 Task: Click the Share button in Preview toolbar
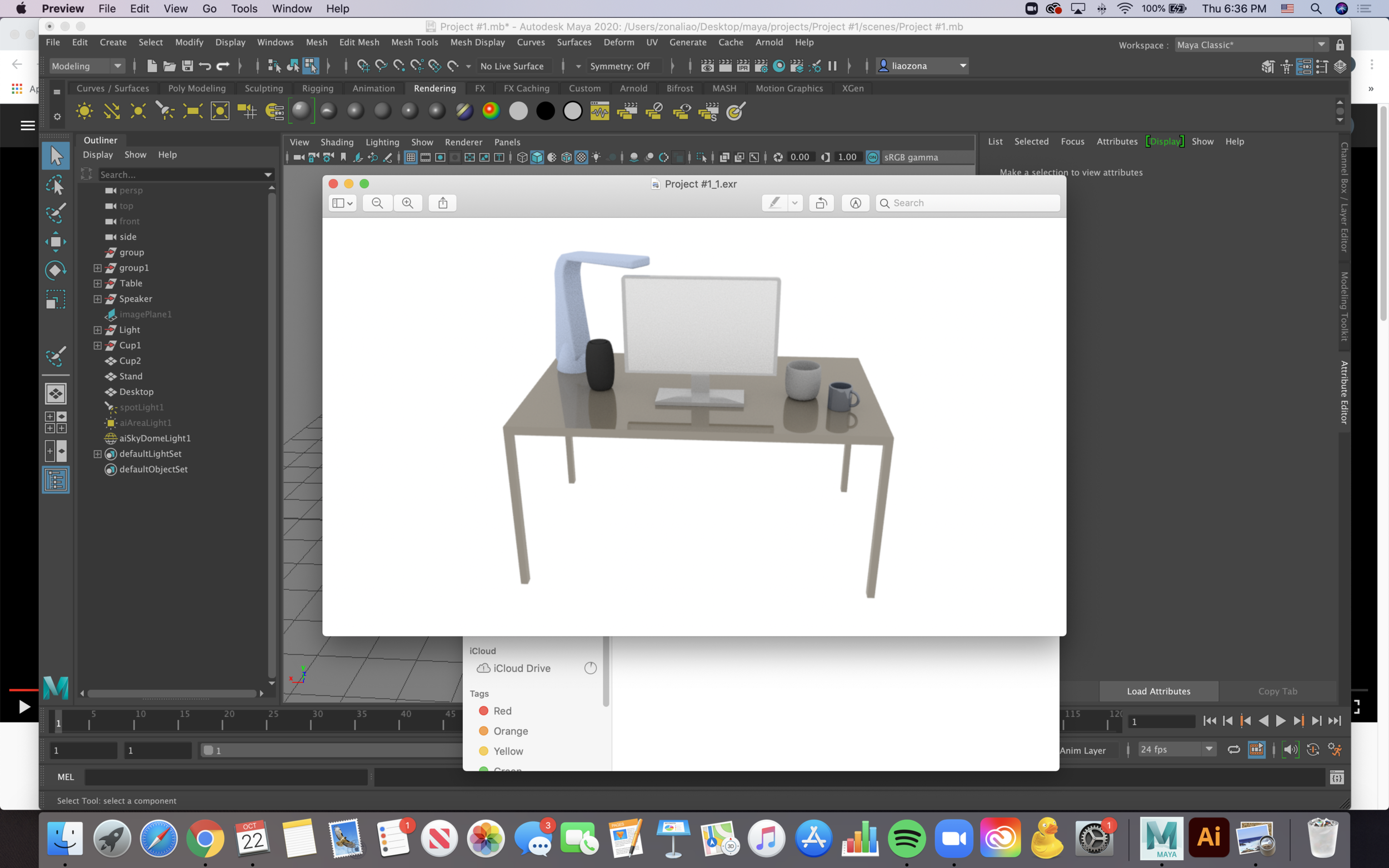click(443, 203)
